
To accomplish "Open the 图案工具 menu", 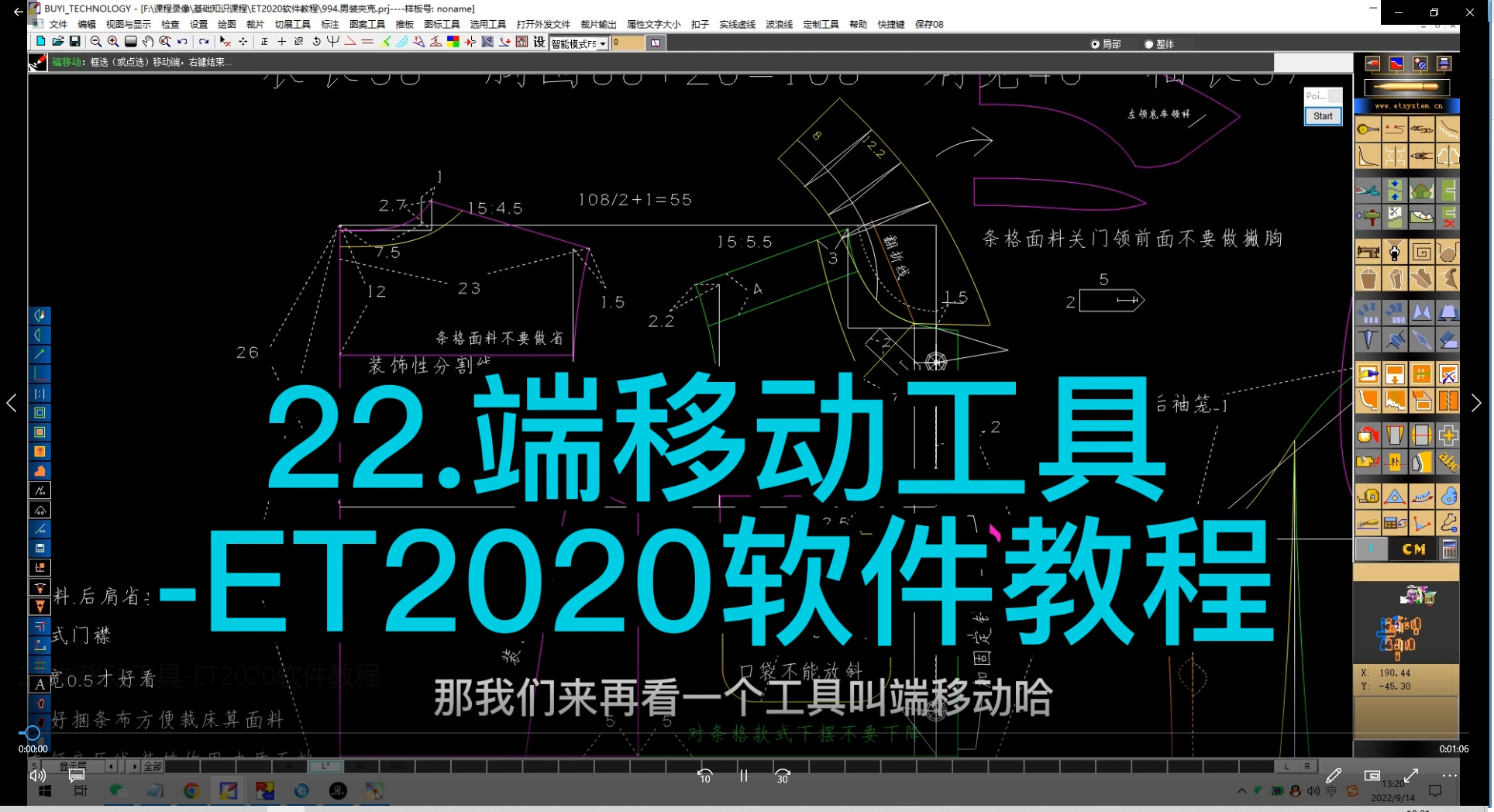I will [367, 24].
